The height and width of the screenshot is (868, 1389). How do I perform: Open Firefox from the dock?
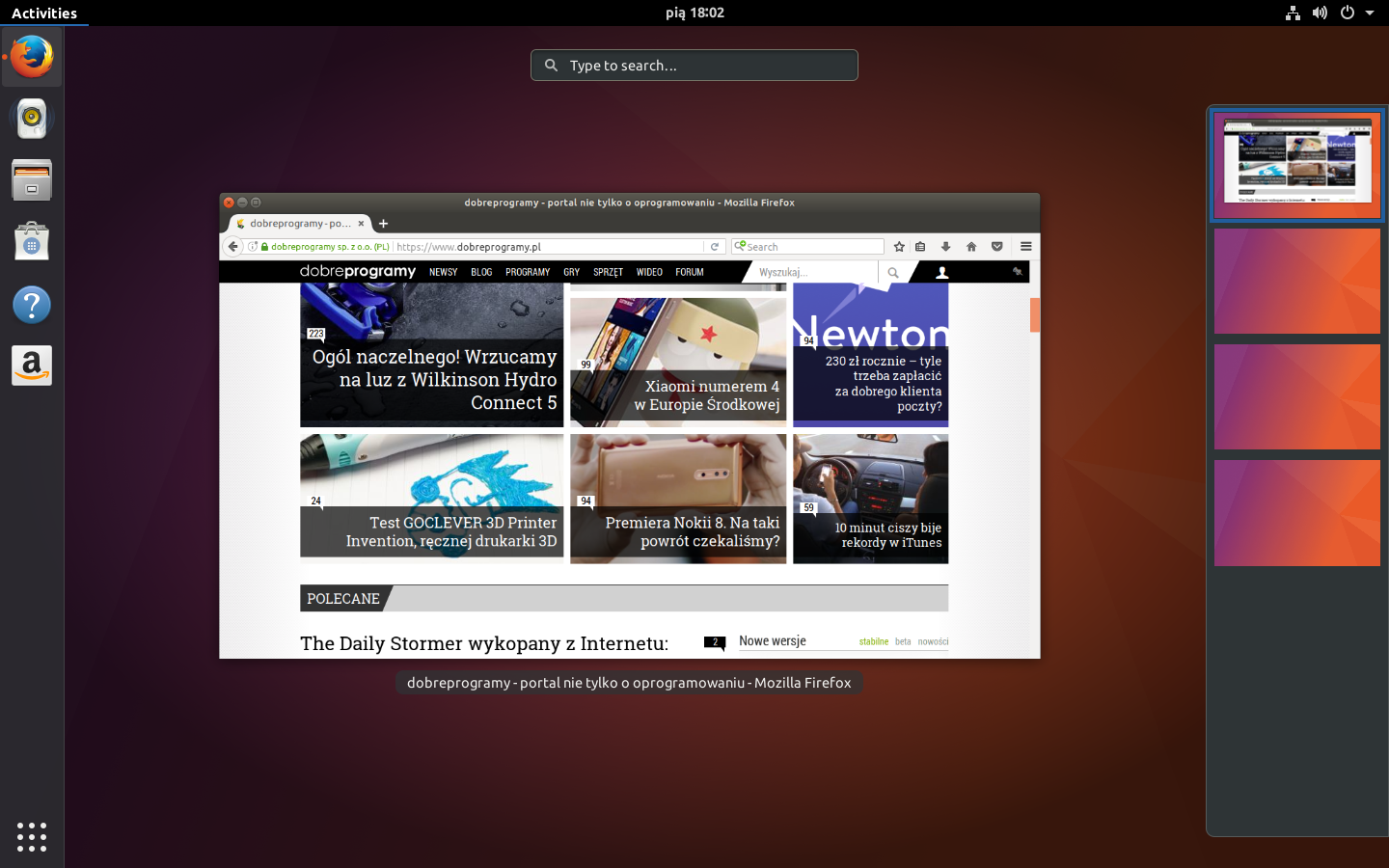click(32, 56)
